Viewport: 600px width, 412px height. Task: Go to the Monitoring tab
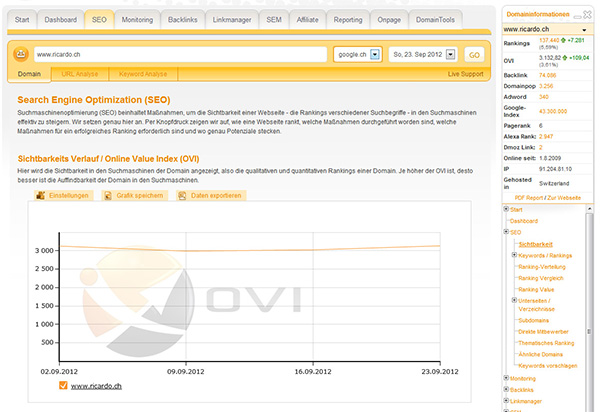[x=137, y=20]
